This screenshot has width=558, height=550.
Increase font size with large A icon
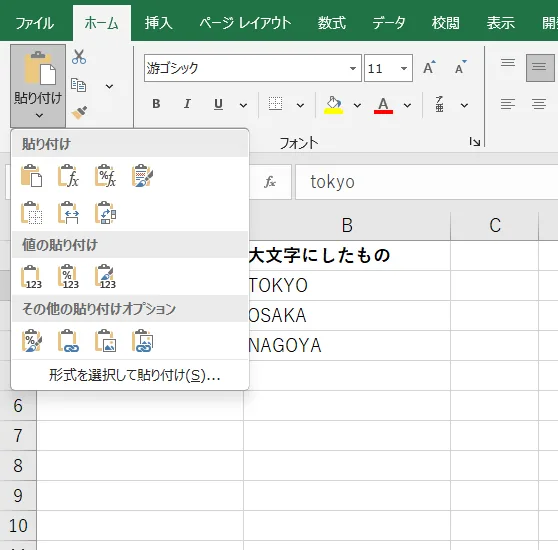(x=430, y=67)
